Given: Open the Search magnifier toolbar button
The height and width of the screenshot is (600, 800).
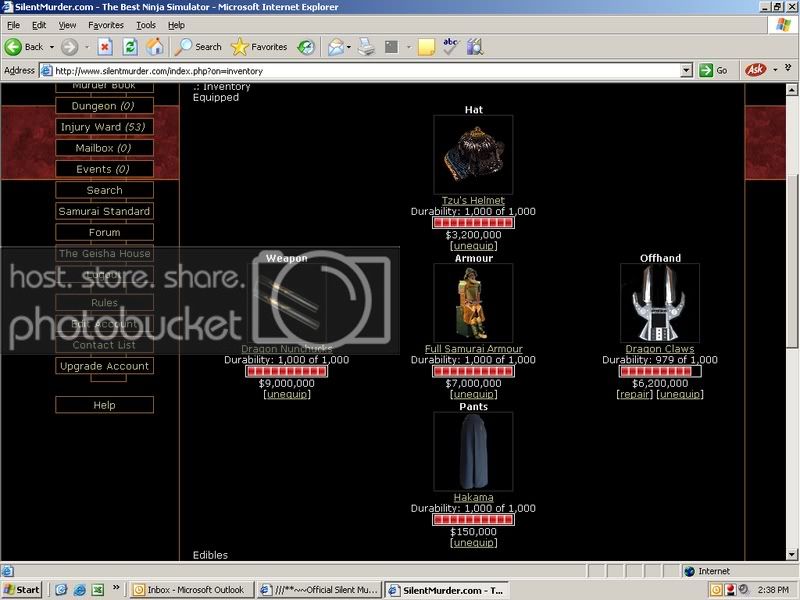Looking at the screenshot, I should tap(198, 47).
